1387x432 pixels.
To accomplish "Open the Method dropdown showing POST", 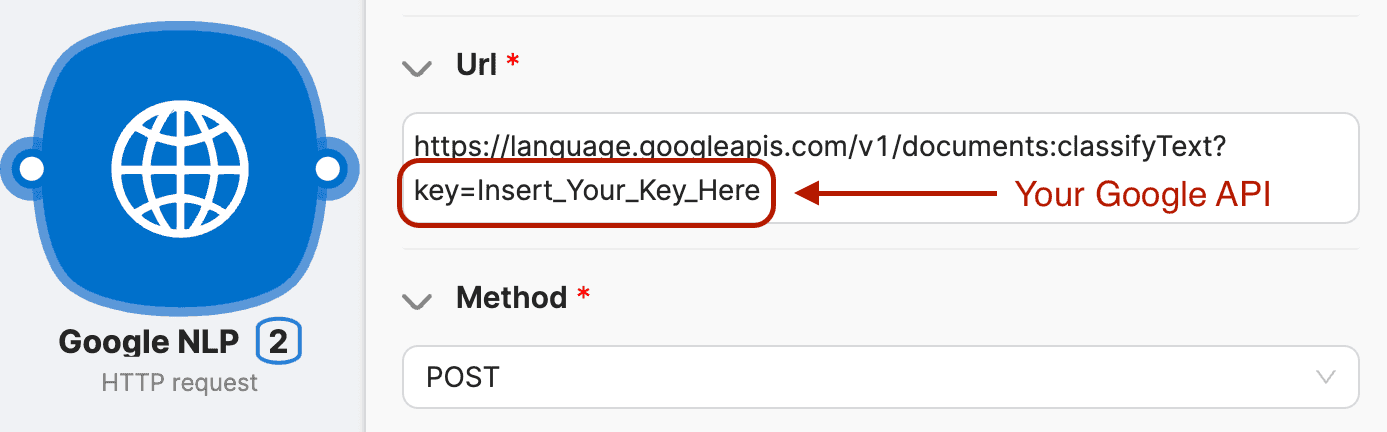I will (x=880, y=377).
